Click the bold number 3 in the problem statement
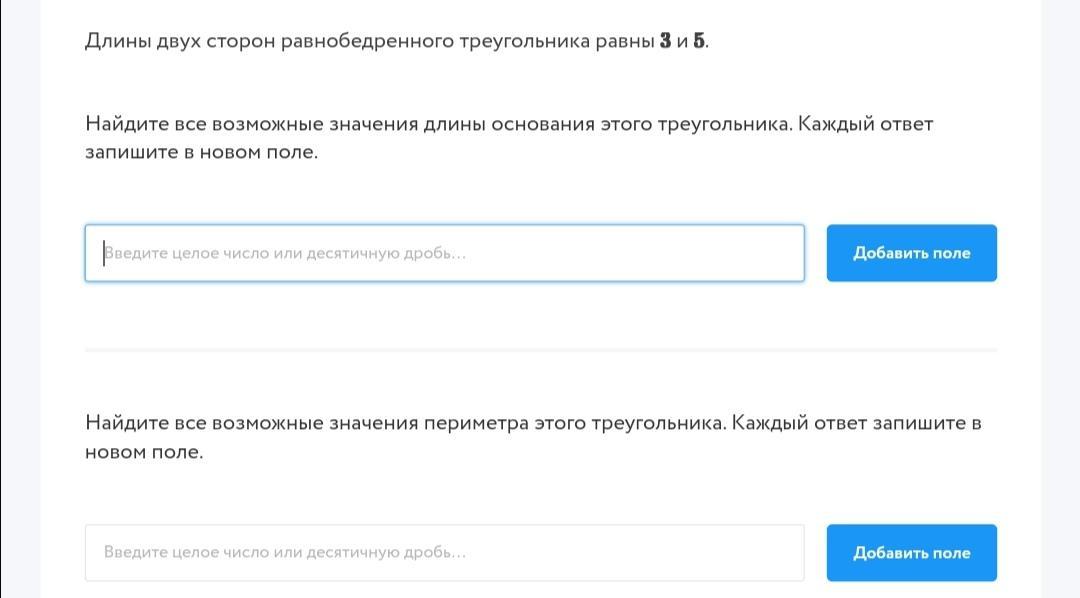 666,41
